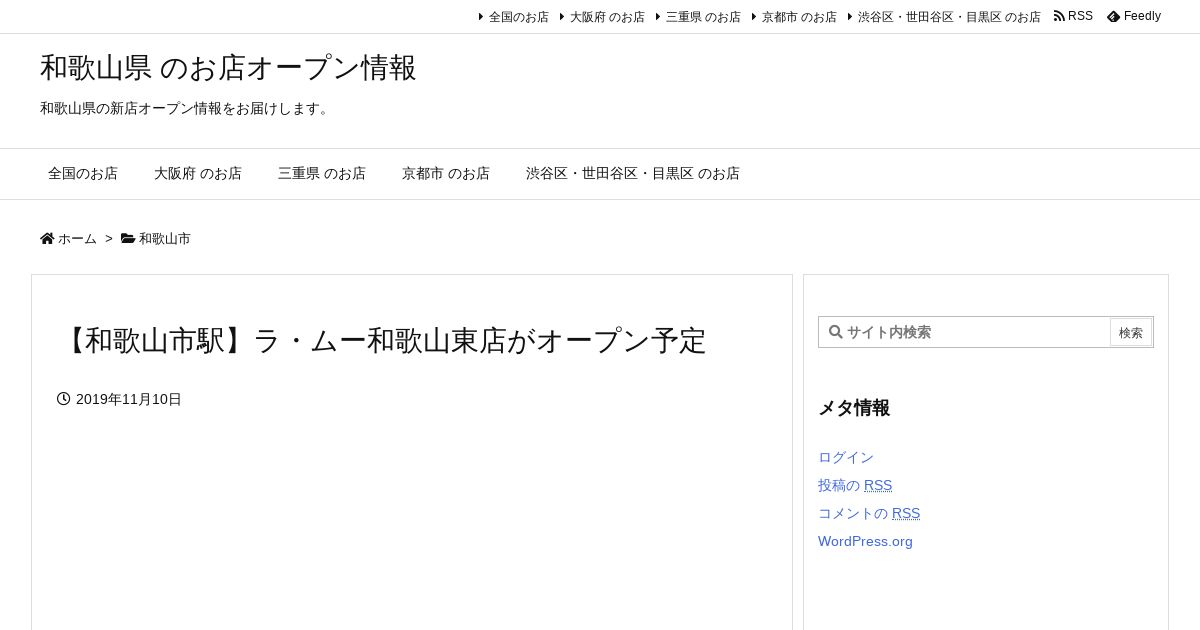1200x630 pixels.
Task: Open 全国のお店 in top utility bar
Action: pyautogui.click(x=519, y=17)
